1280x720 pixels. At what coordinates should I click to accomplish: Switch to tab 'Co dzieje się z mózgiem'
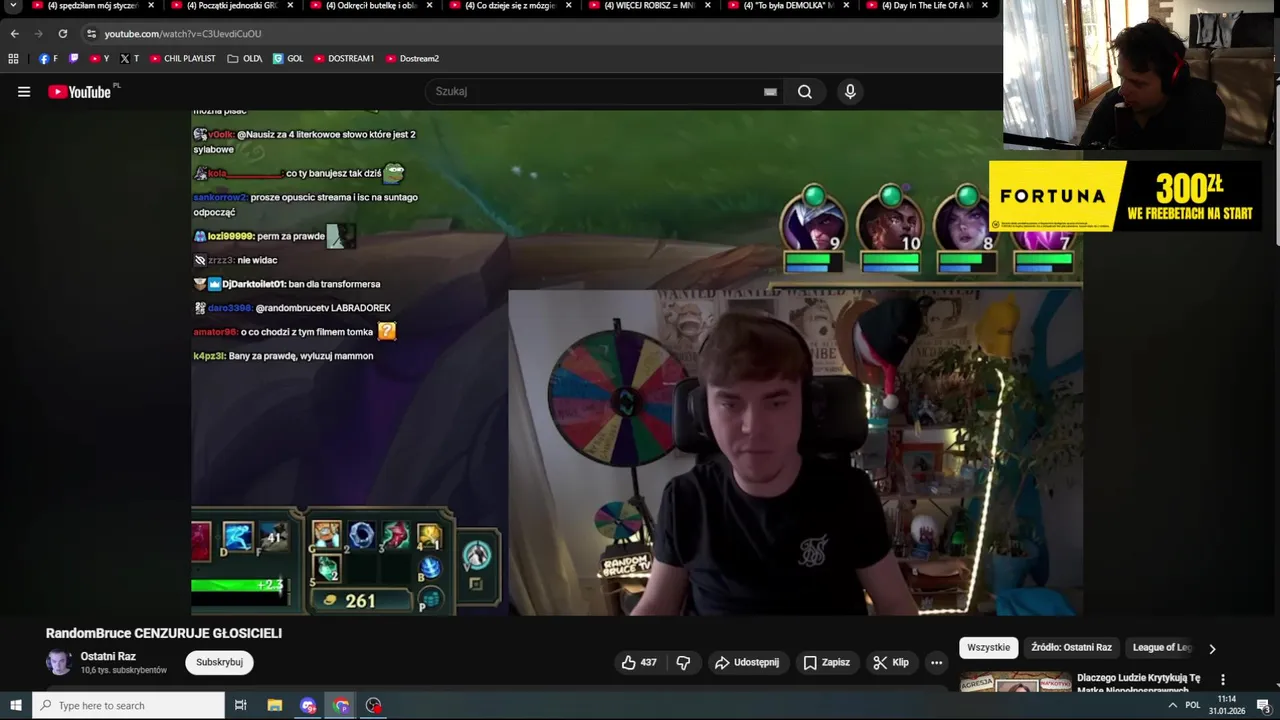(x=509, y=6)
